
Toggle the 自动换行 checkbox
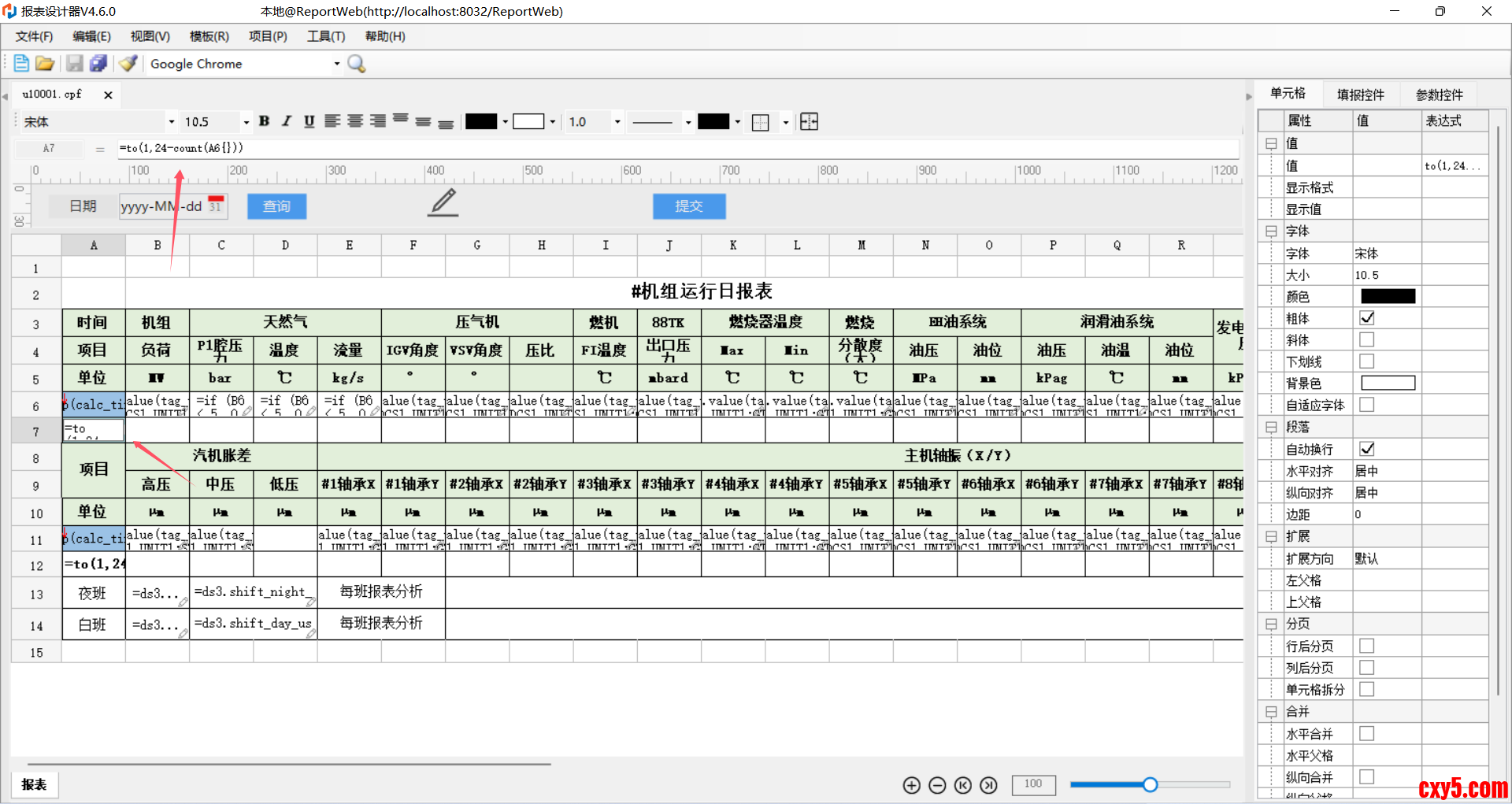(1367, 449)
